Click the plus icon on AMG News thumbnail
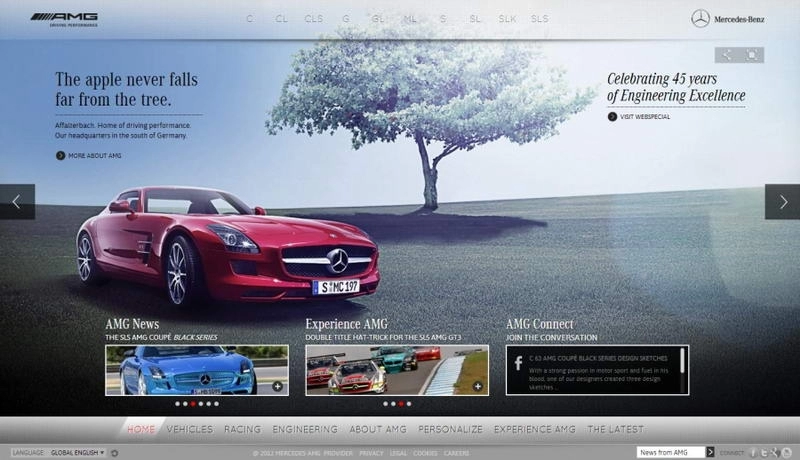Image resolution: width=800 pixels, height=460 pixels. click(277, 386)
